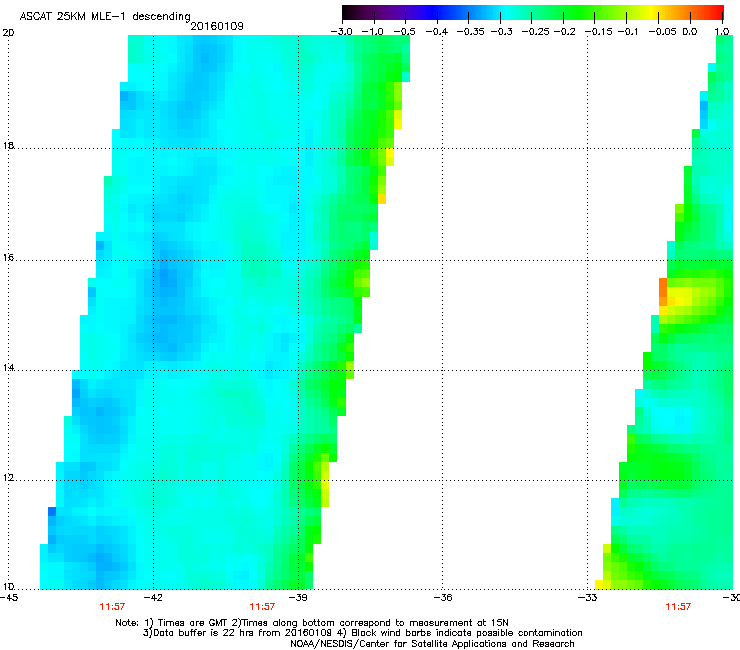
Task: Click the colorbar label 1.0
Action: [722, 32]
